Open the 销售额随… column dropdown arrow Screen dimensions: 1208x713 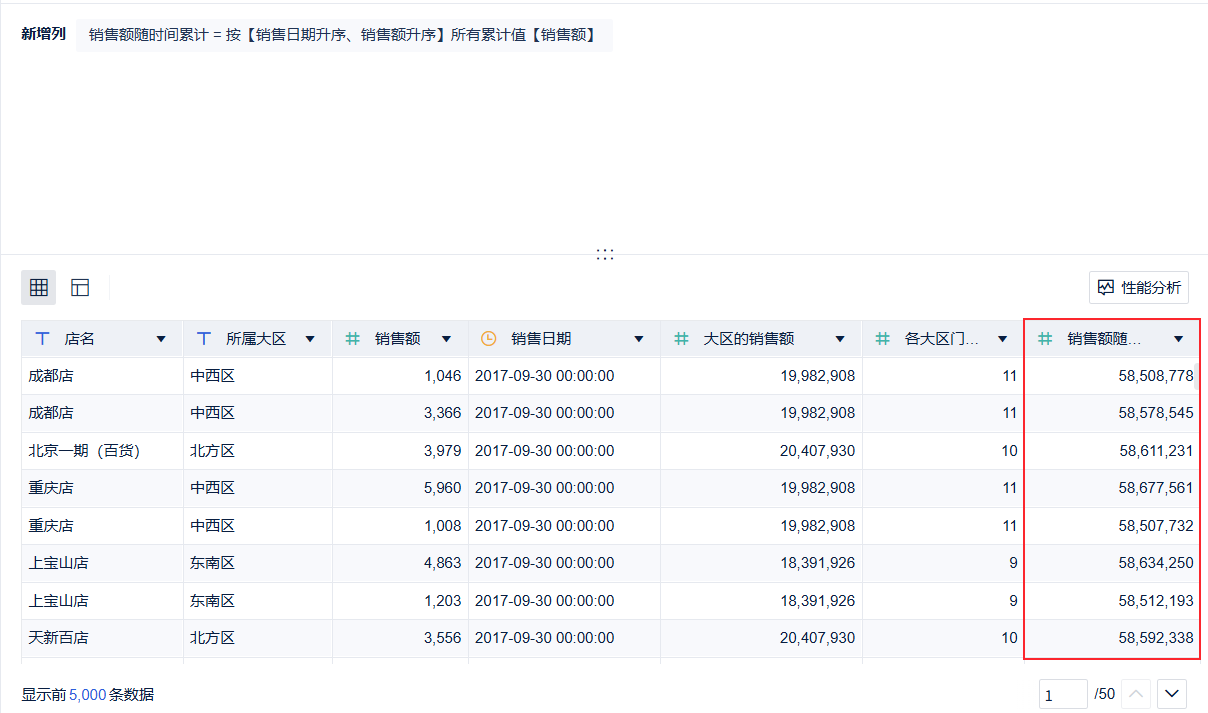point(1178,339)
